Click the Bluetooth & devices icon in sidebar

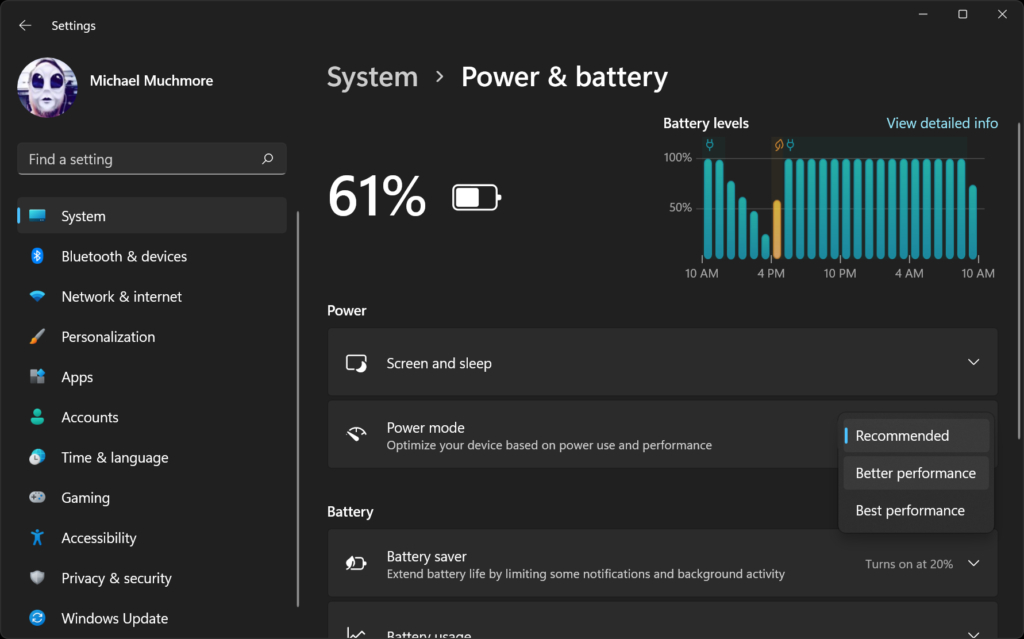pyautogui.click(x=37, y=257)
